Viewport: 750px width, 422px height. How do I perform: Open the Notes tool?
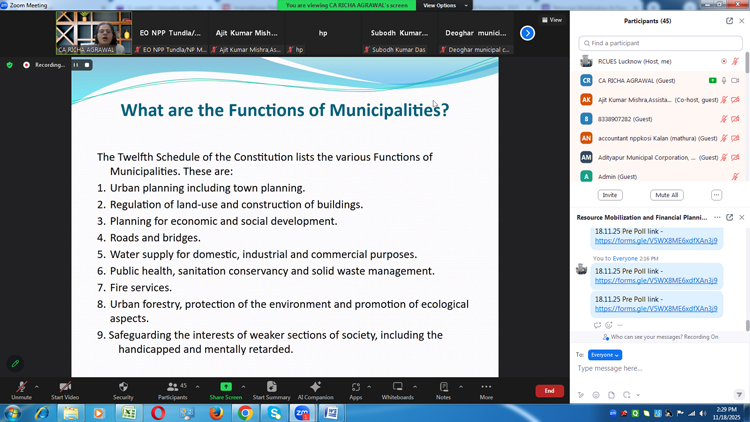443,389
